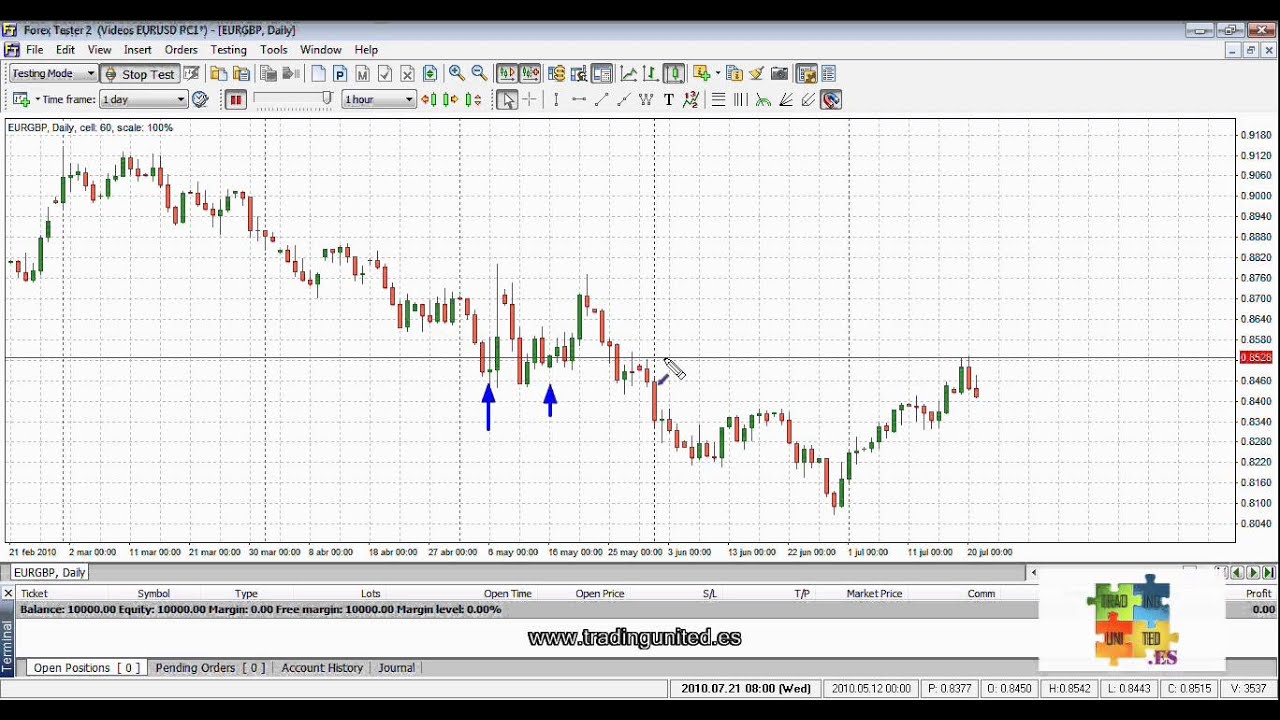Screen dimensions: 1280x720
Task: Click the line chart icon
Action: click(629, 73)
